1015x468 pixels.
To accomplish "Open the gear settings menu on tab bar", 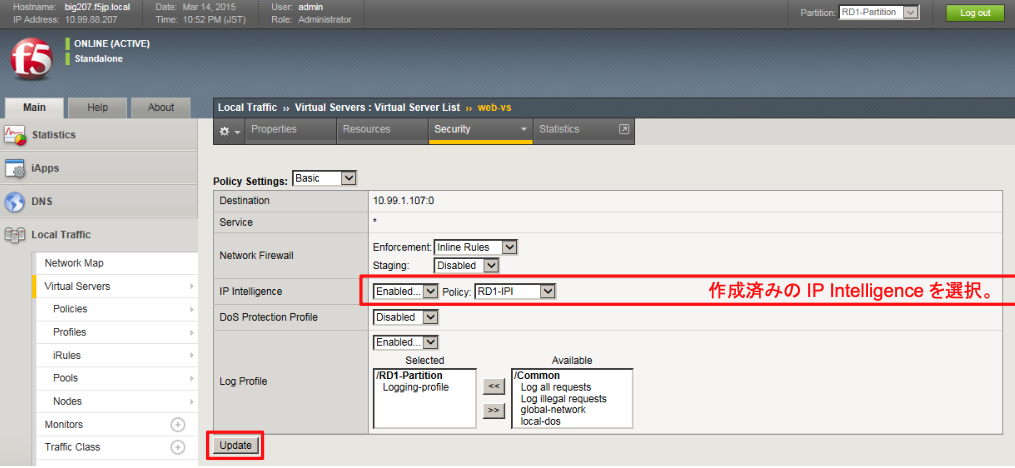I will pyautogui.click(x=229, y=131).
